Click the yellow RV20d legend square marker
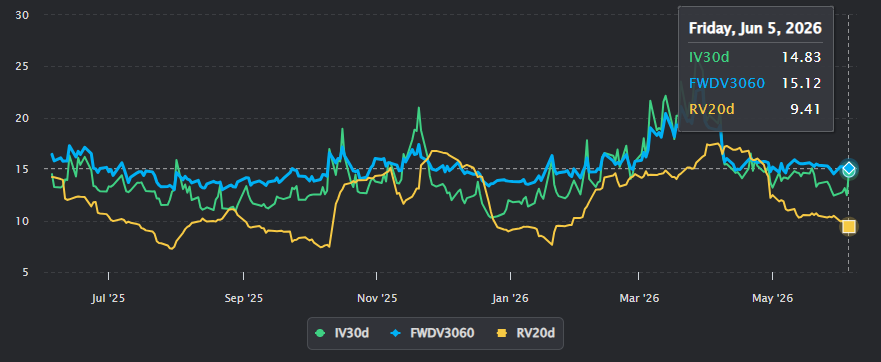This screenshot has height=362, width=881. coord(502,333)
